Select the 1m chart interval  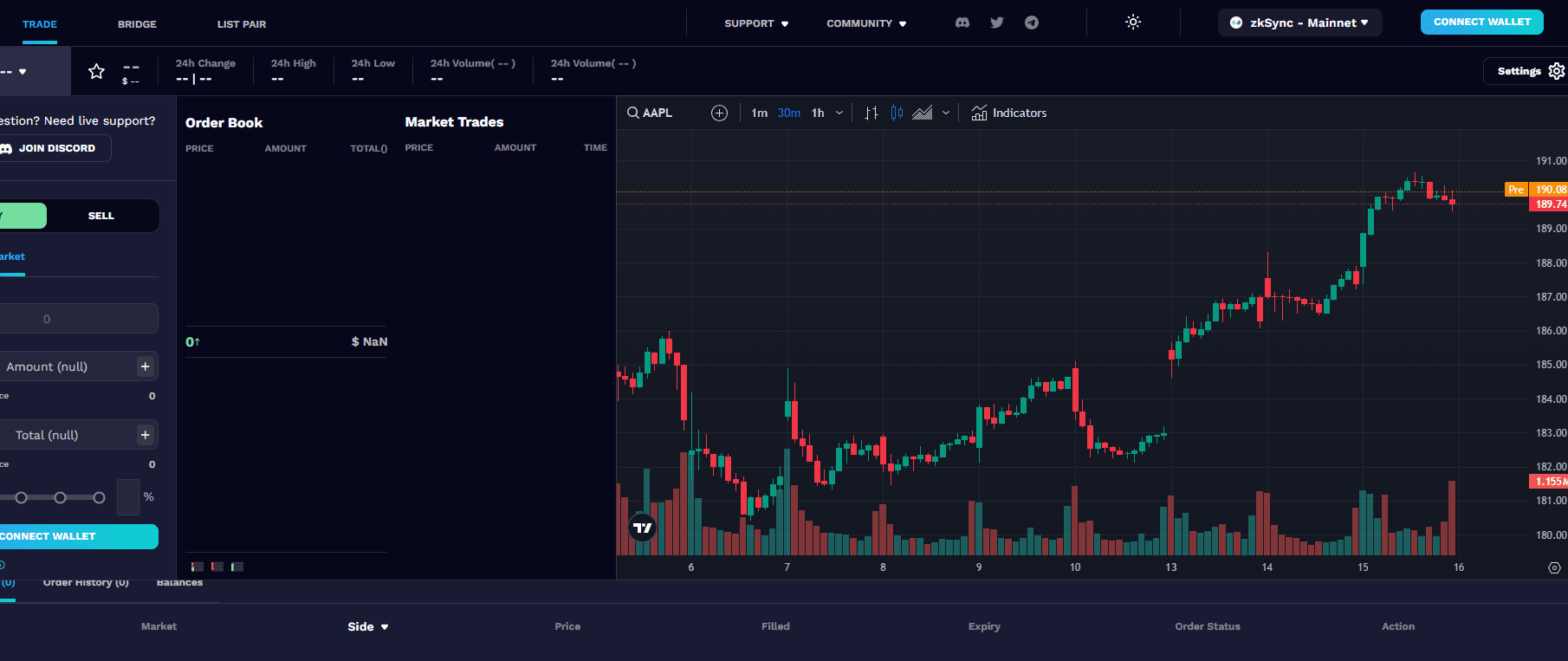point(760,113)
